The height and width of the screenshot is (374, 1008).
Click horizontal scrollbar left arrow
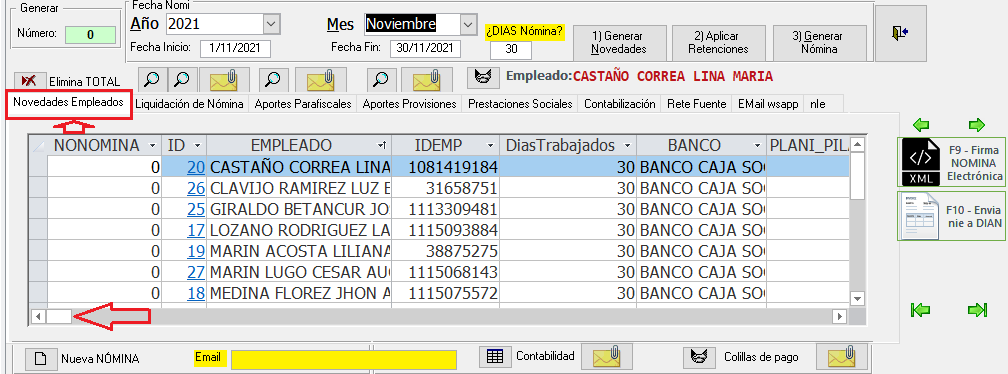pyautogui.click(x=39, y=316)
